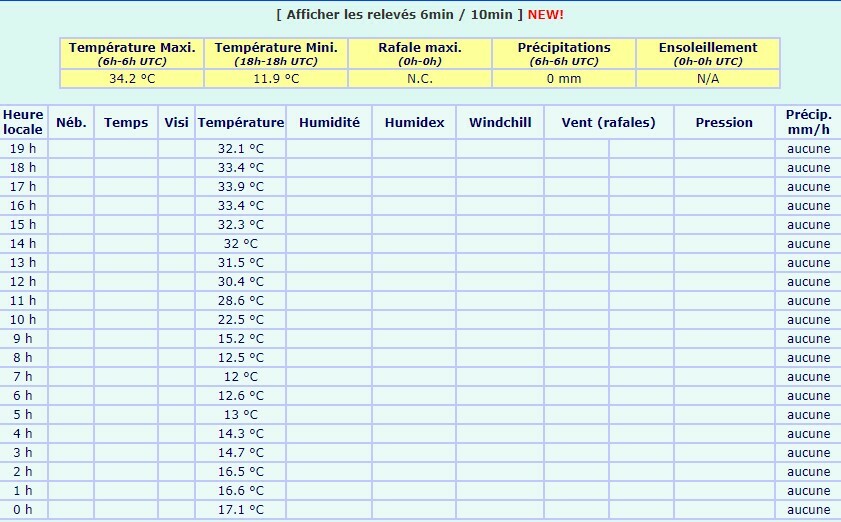Viewport: 841px width, 522px height.
Task: Click the 'Précip. mm/h' column header
Action: [808, 122]
